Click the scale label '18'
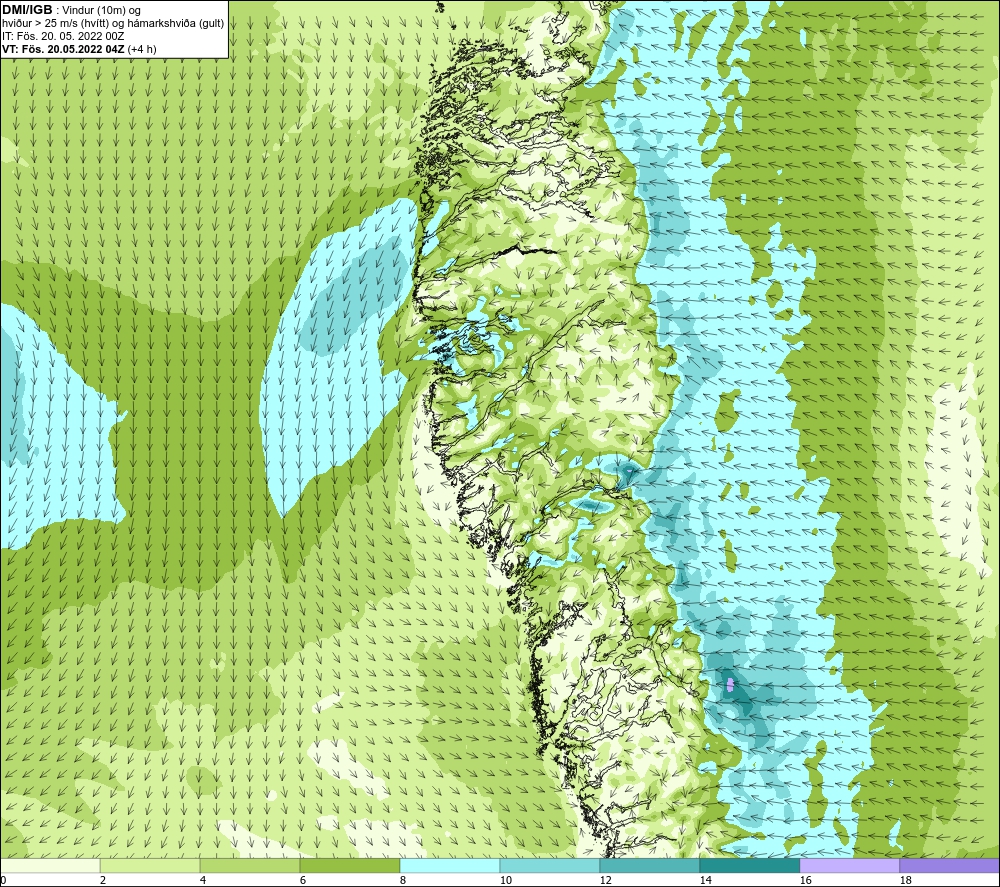The width and height of the screenshot is (1000, 887). click(905, 881)
